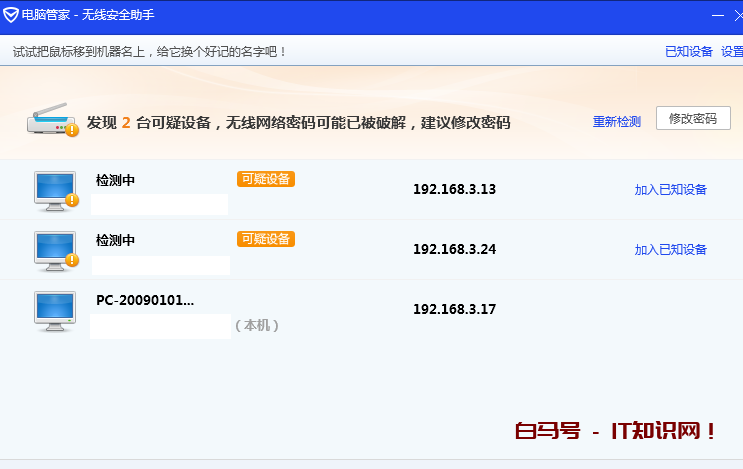The image size is (743, 469).
Task: Add device 192.168.3.24 via 加入已知设备
Action: point(671,249)
